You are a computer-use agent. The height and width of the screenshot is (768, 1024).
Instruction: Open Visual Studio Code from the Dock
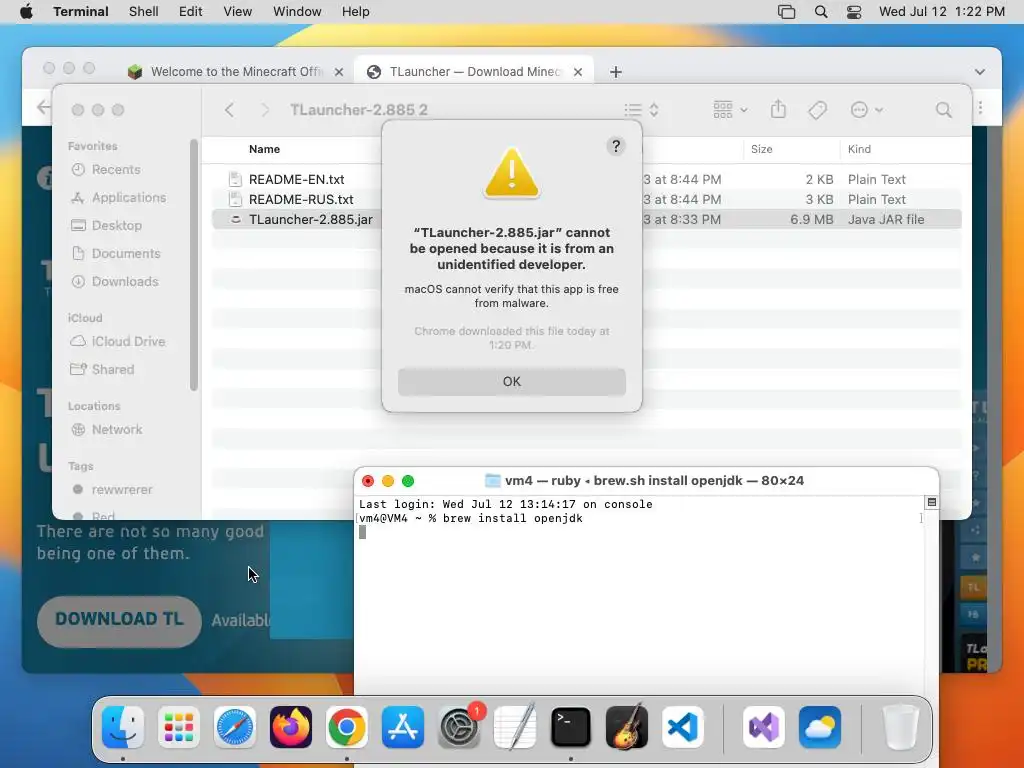682,727
